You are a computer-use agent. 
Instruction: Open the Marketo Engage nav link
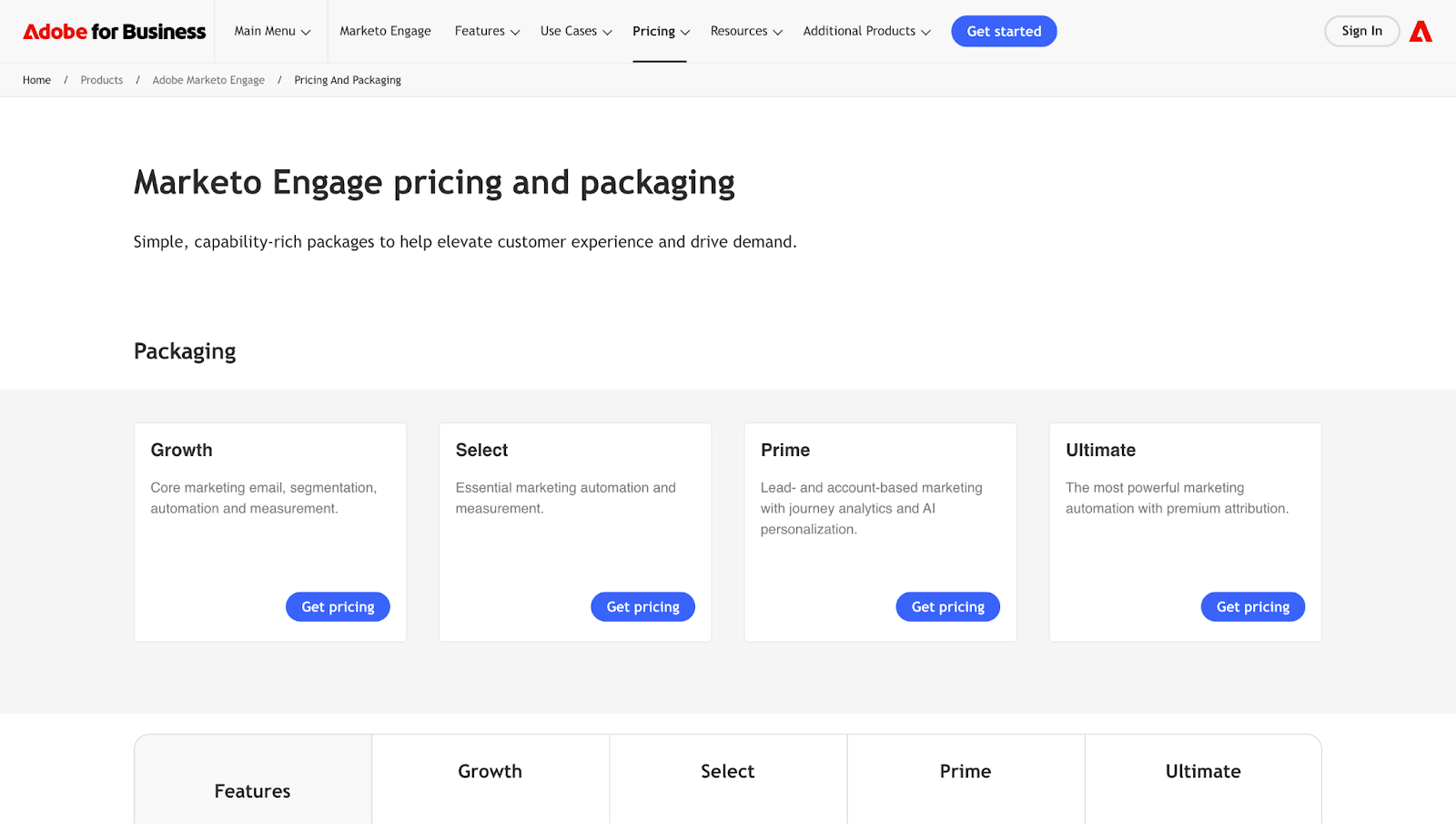point(385,31)
